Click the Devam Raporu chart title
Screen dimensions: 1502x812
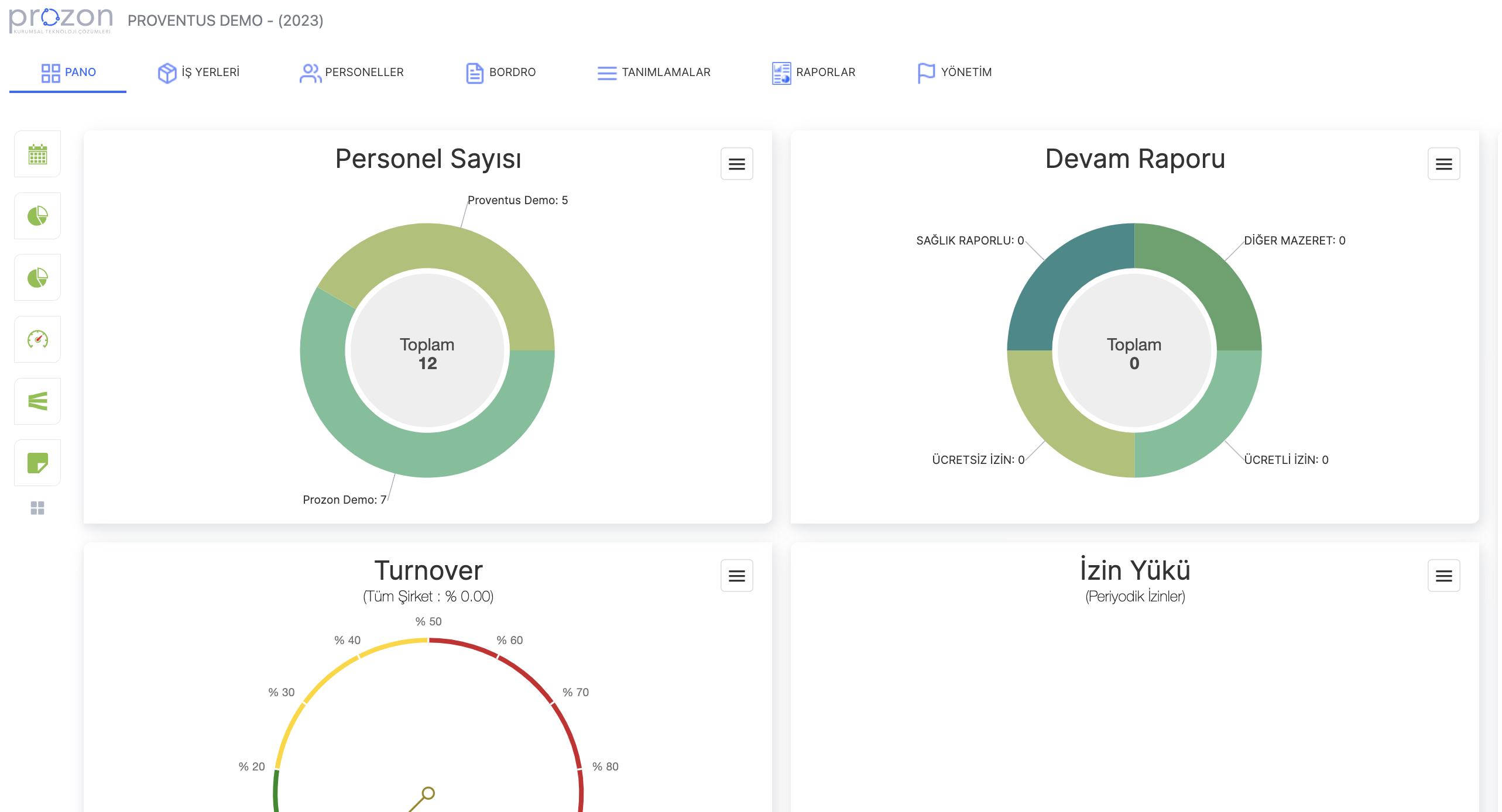tap(1135, 159)
